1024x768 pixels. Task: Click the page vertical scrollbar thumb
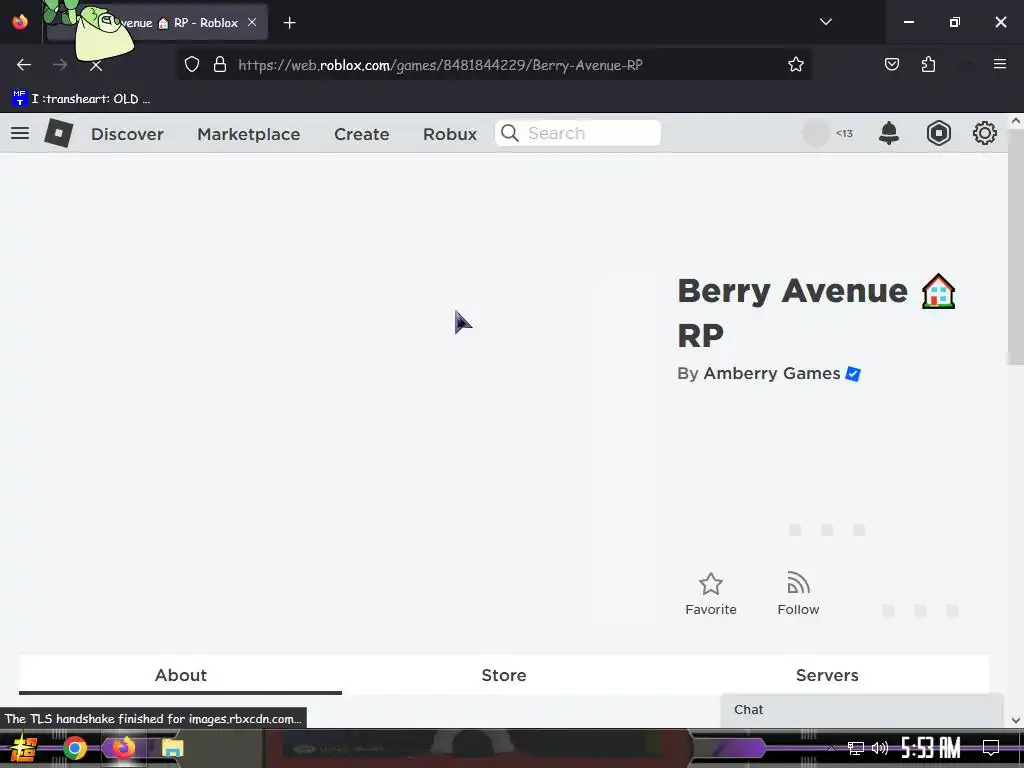pyautogui.click(x=1016, y=247)
